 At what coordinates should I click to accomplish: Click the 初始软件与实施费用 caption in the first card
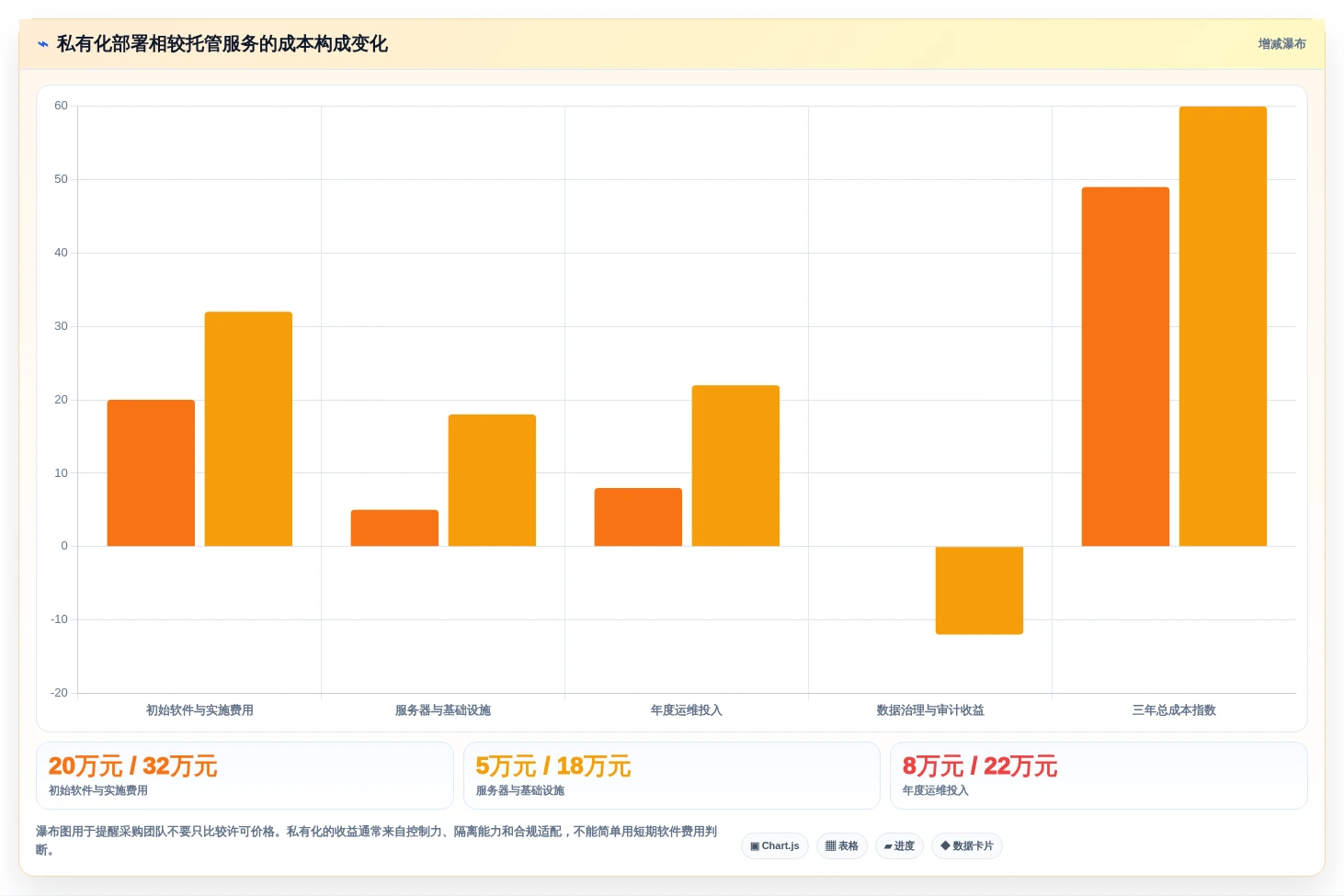[98, 790]
